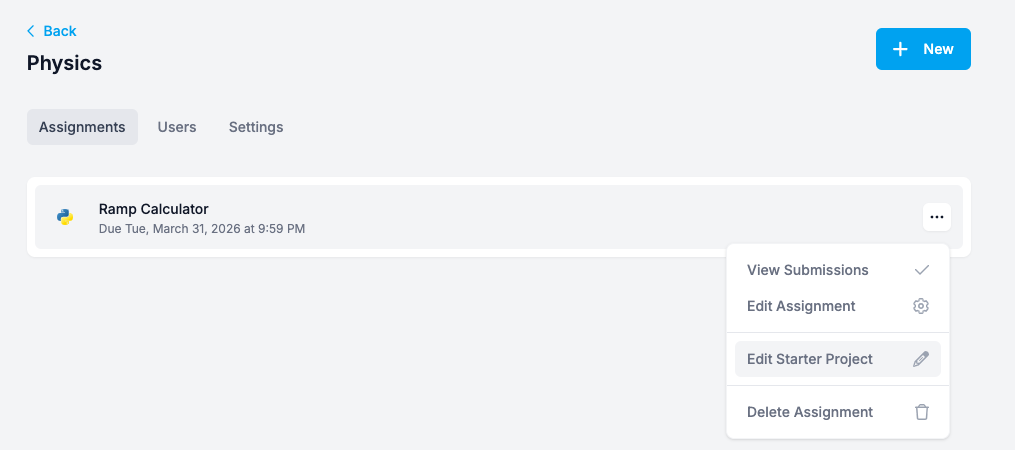Screen dimensions: 1015x450
Task: Click the back chevron arrow icon
Action: [x=31, y=31]
